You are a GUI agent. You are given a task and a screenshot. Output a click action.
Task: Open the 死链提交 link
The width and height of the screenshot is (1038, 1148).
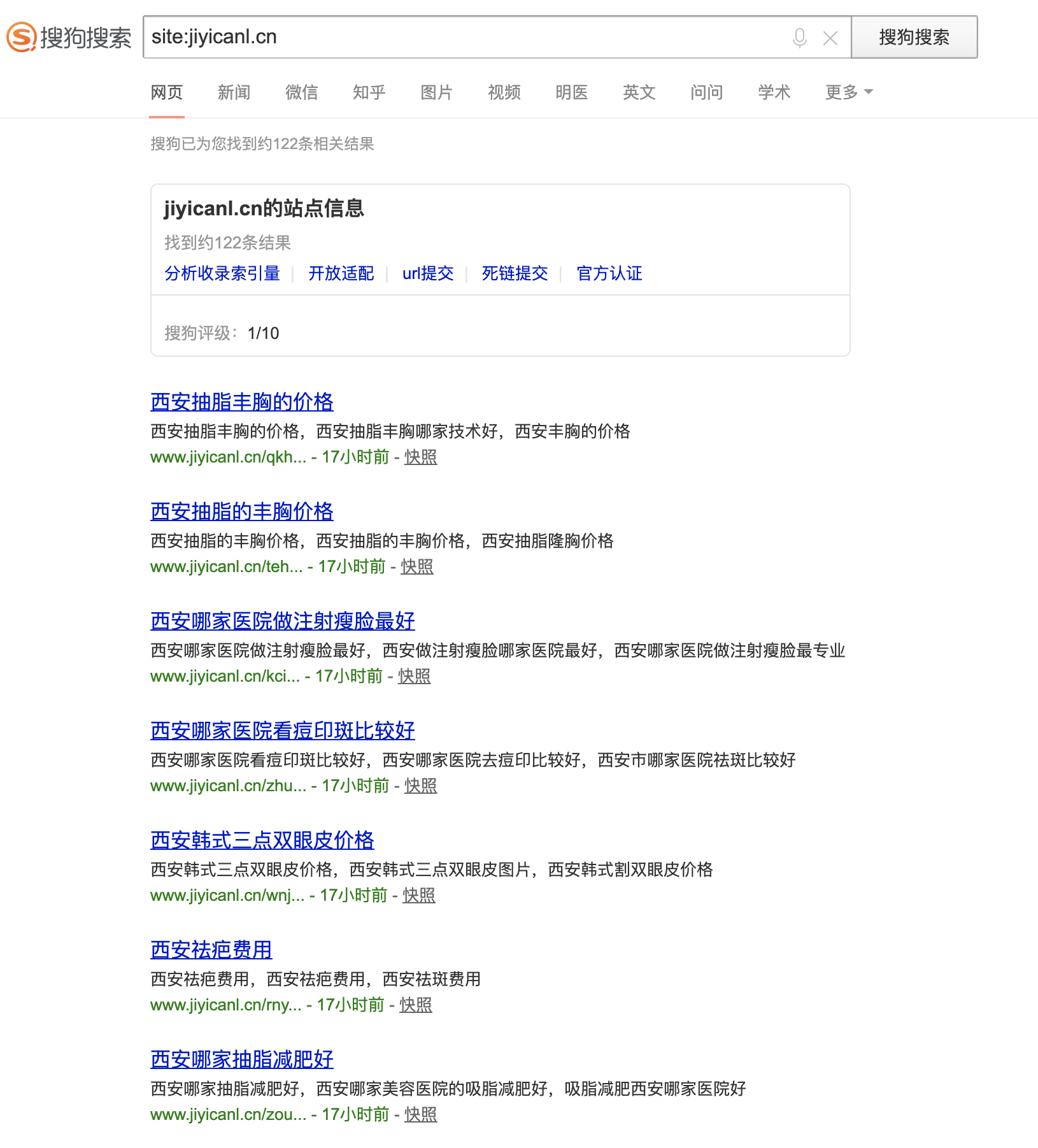pos(515,273)
